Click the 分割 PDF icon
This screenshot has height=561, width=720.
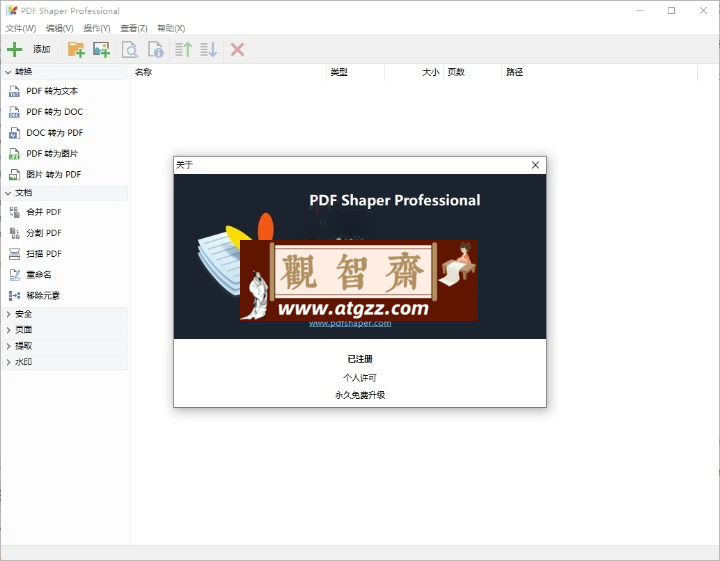coord(14,233)
